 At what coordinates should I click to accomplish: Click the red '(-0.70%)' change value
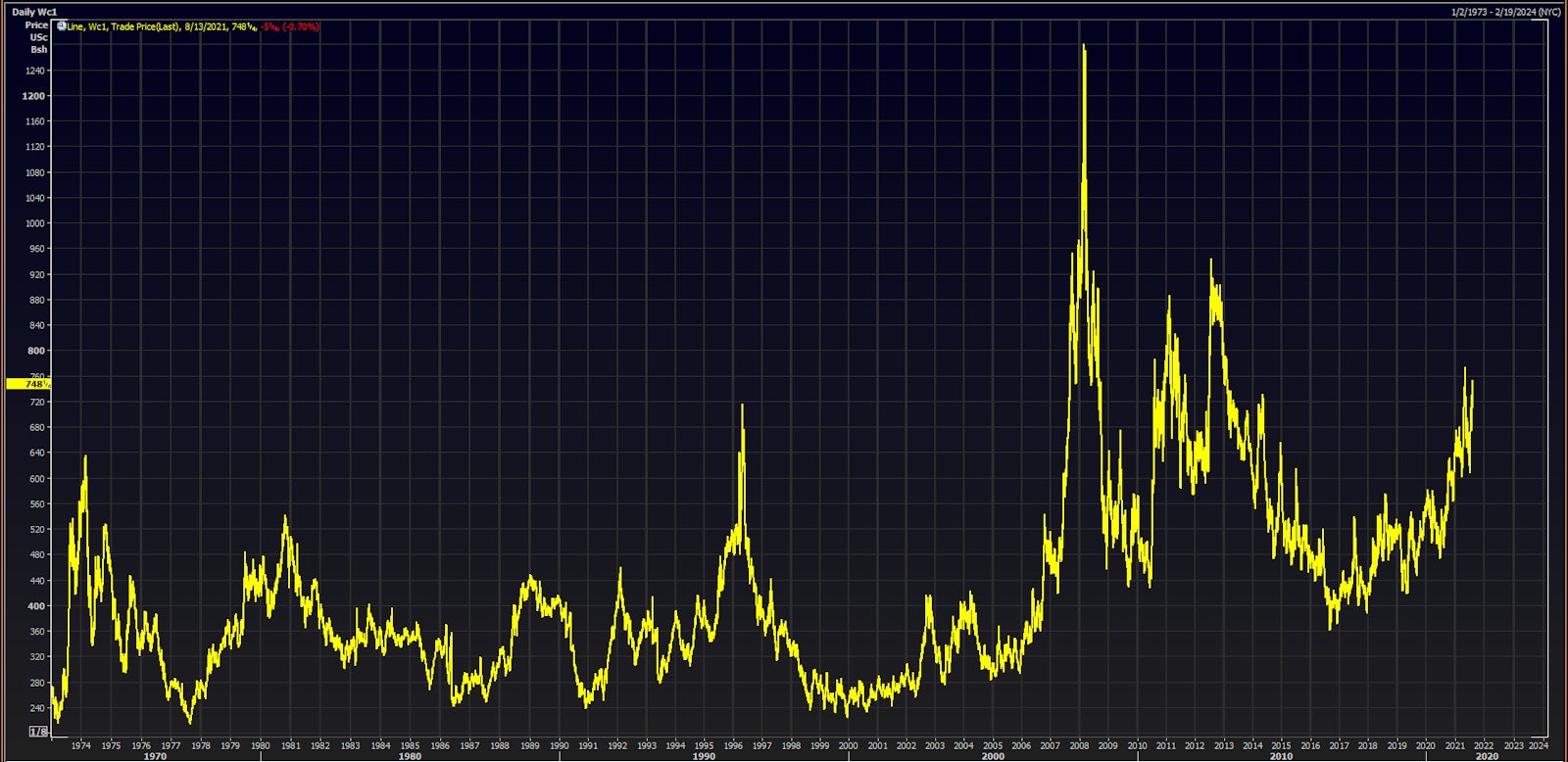[301, 26]
